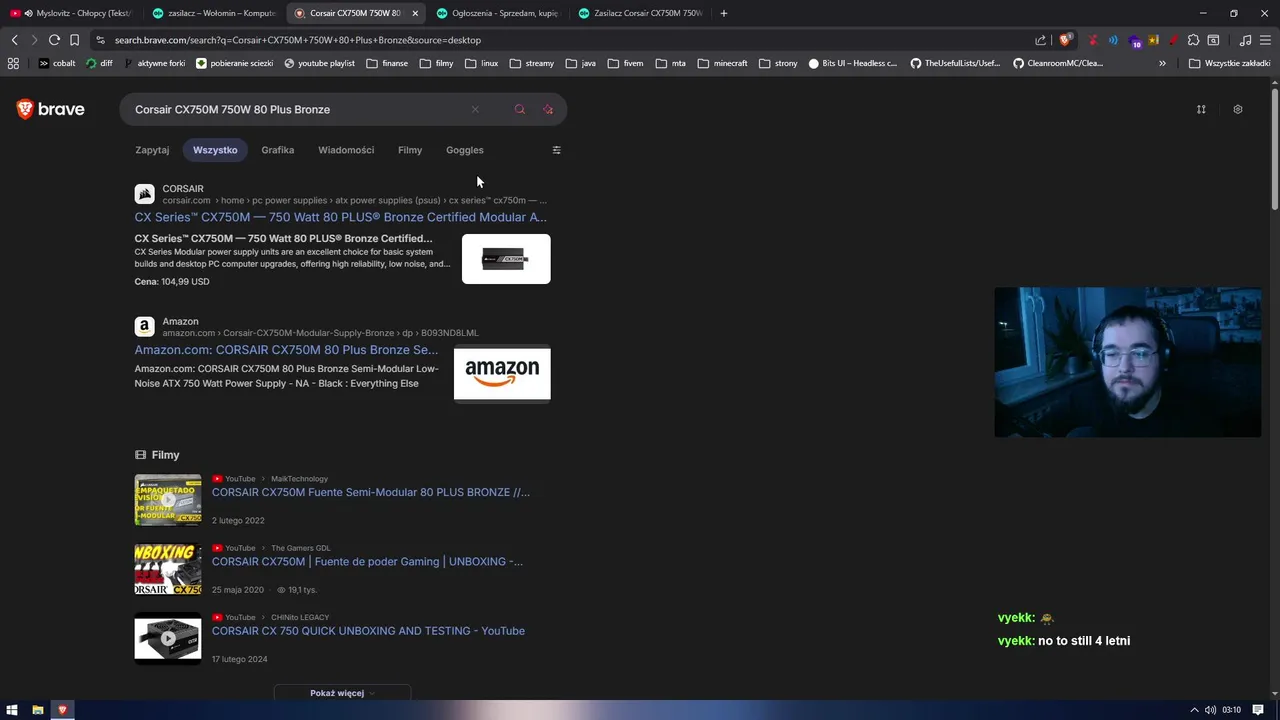The height and width of the screenshot is (720, 1280).
Task: Open the youtube playlist bookmark
Action: 319,63
